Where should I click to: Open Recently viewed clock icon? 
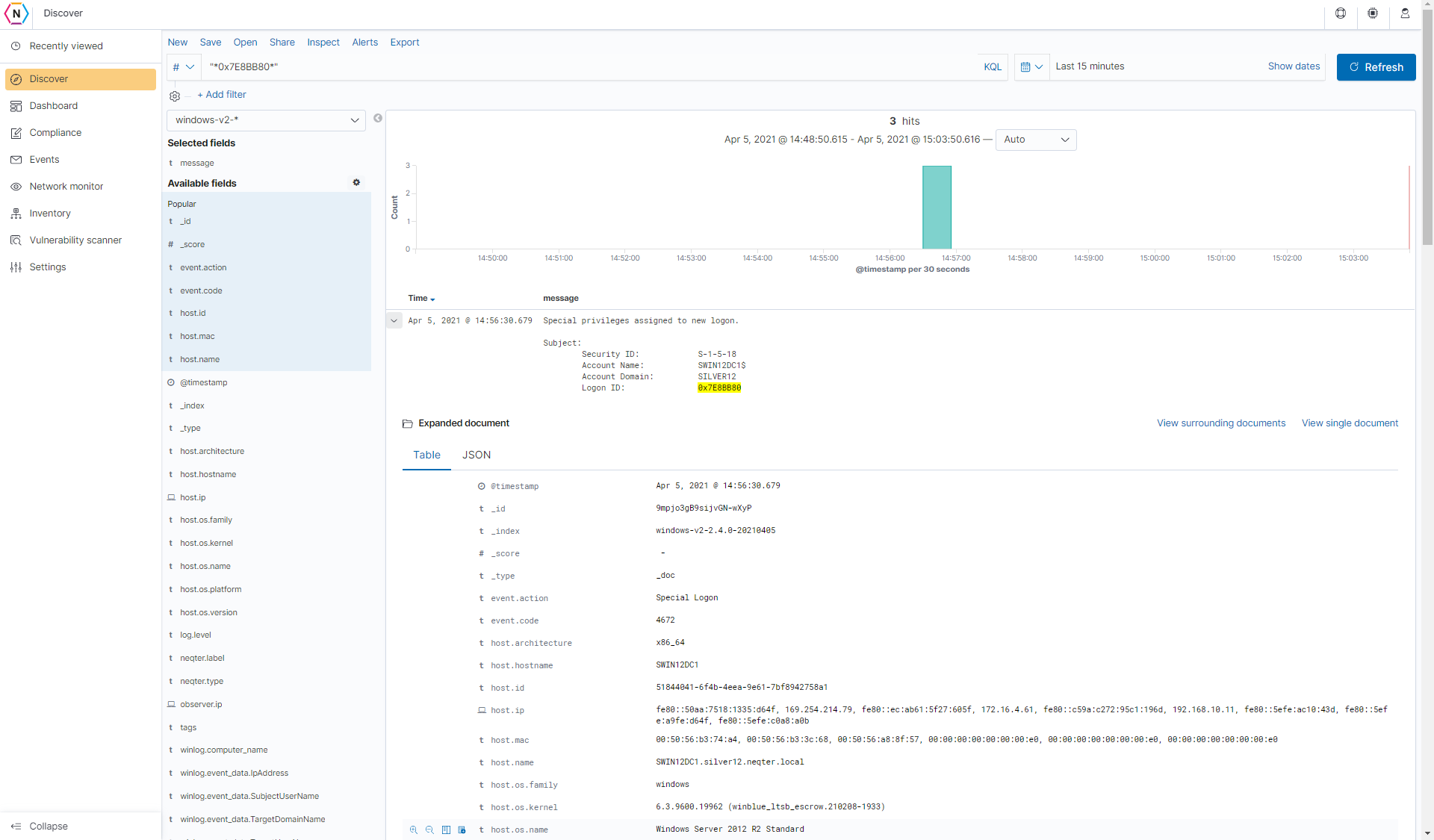pyautogui.click(x=16, y=46)
